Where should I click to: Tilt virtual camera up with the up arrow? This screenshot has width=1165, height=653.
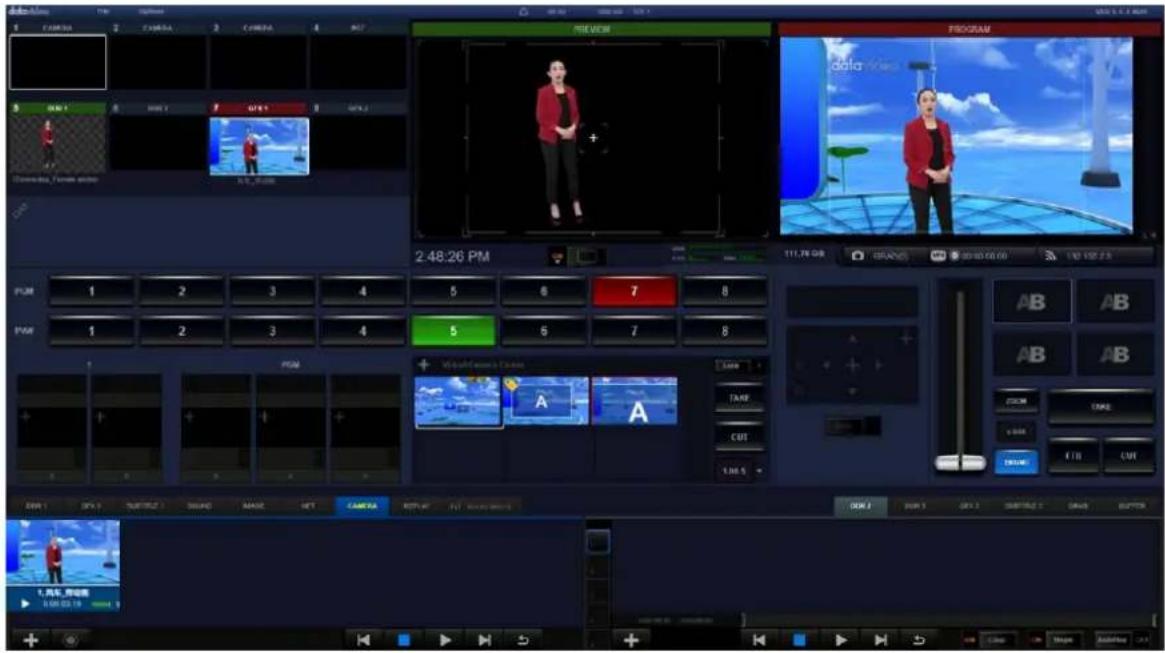point(852,339)
